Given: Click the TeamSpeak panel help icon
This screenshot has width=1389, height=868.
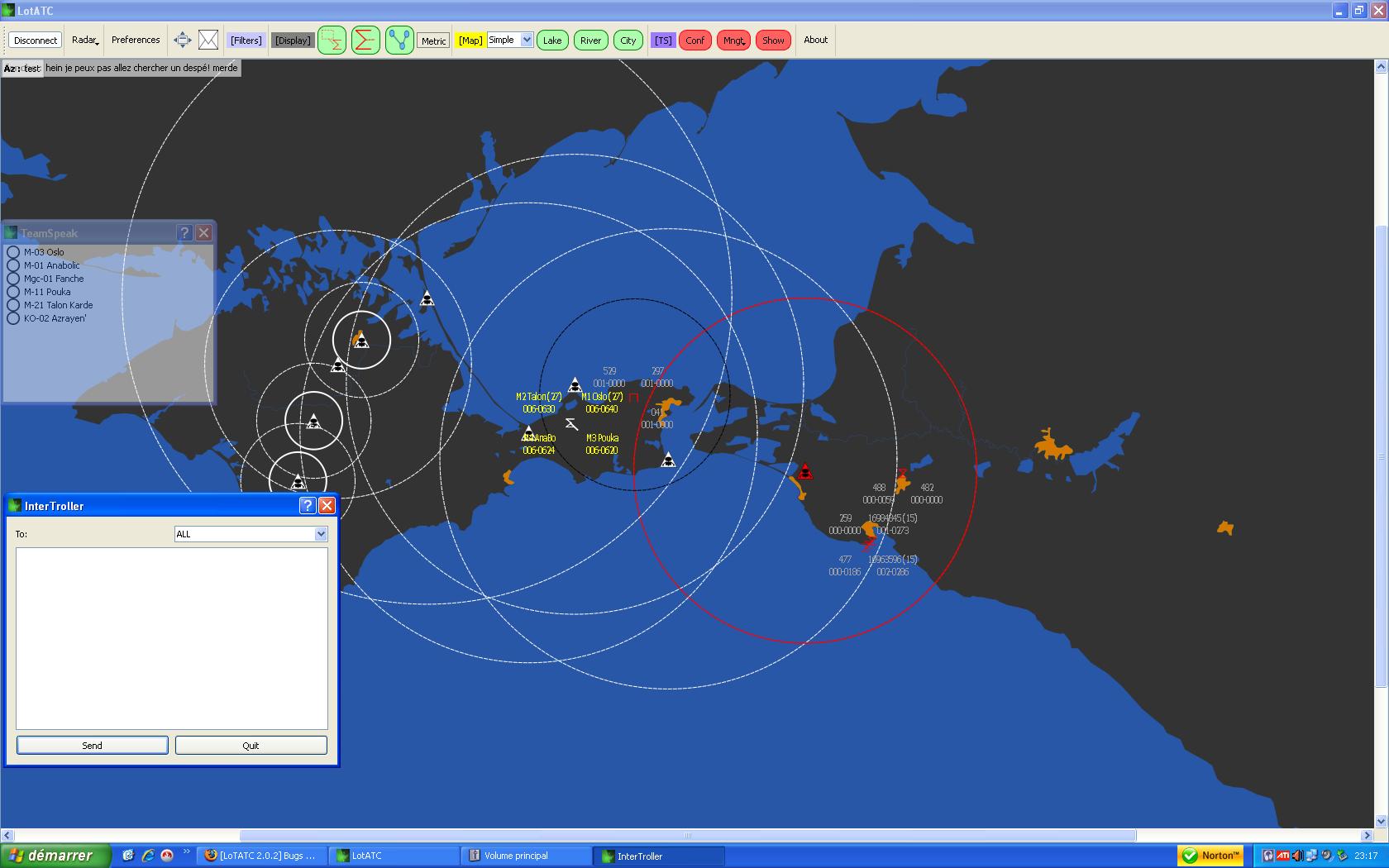Looking at the screenshot, I should pos(184,233).
